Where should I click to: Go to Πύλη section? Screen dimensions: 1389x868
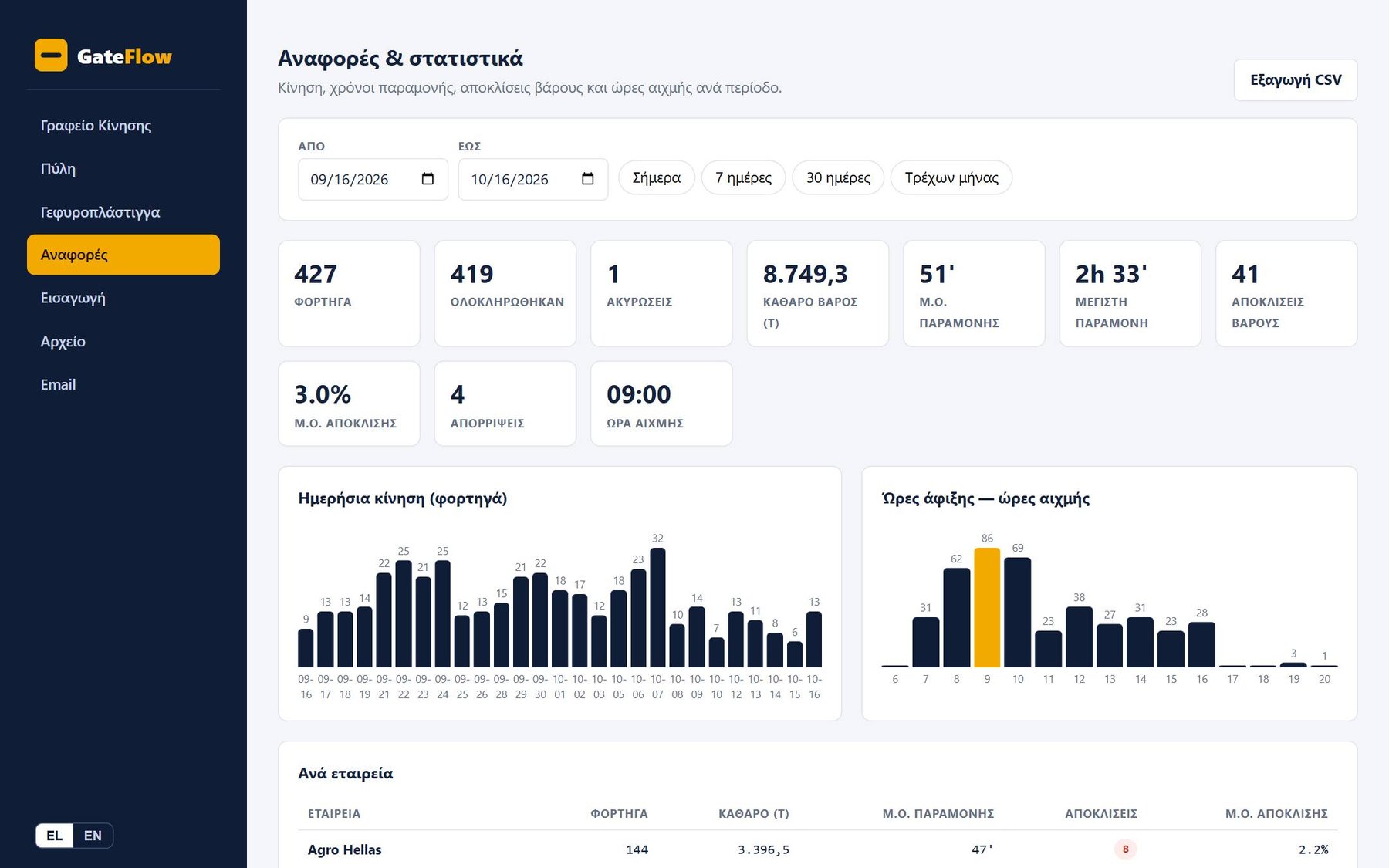tap(123, 168)
